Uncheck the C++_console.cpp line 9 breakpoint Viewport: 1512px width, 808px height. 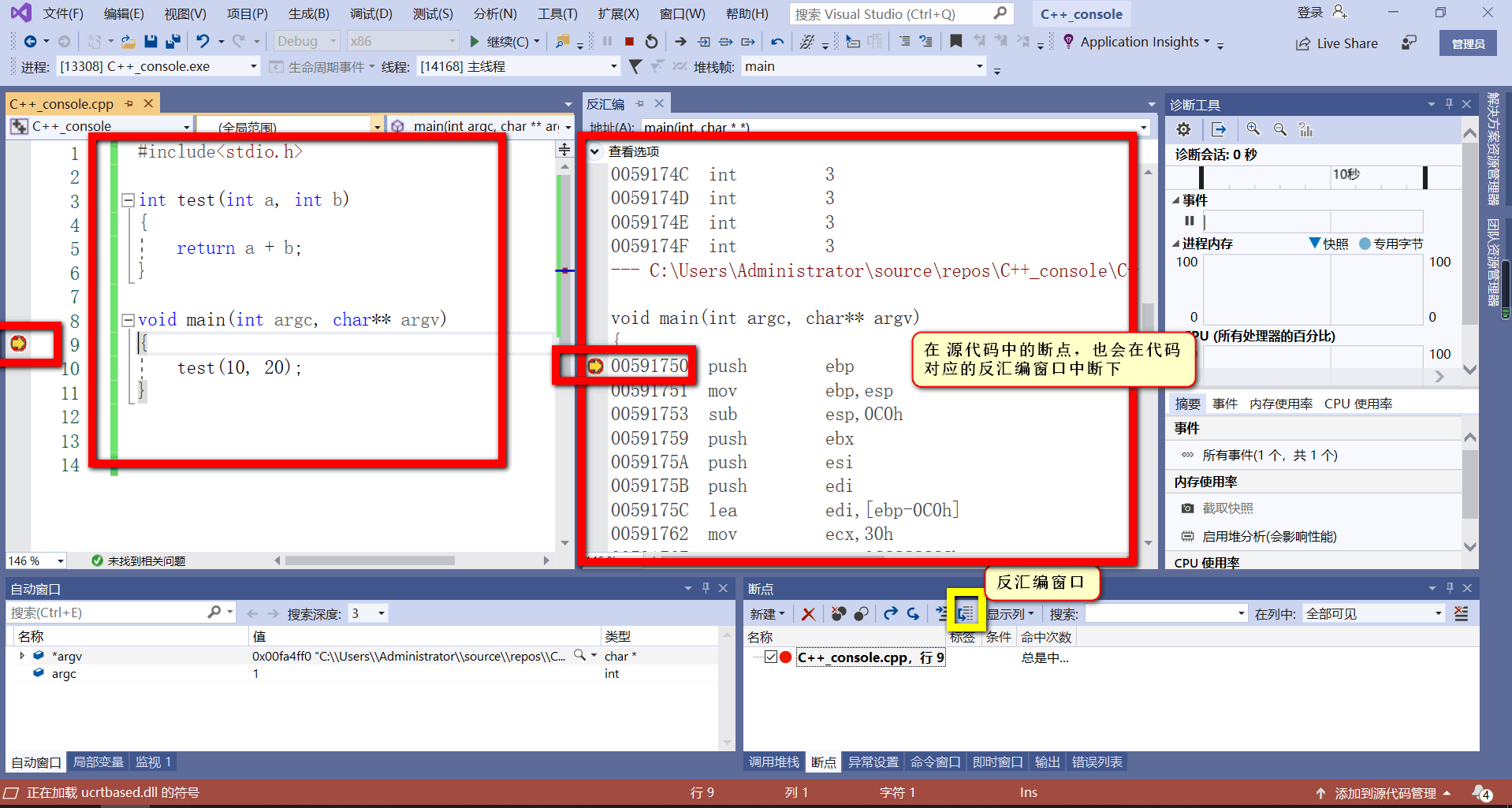point(771,657)
